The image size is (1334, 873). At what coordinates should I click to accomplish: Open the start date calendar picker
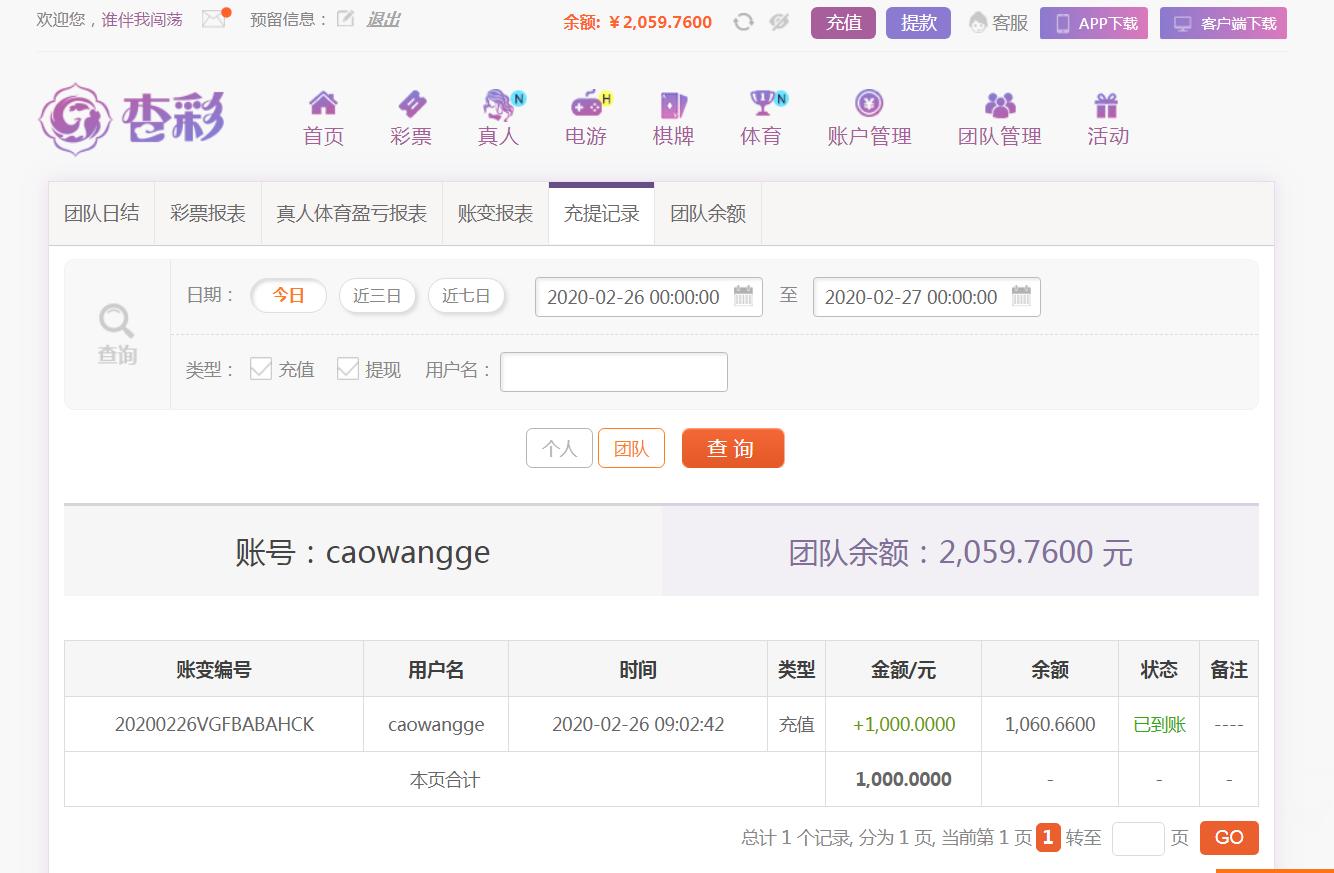click(x=743, y=296)
